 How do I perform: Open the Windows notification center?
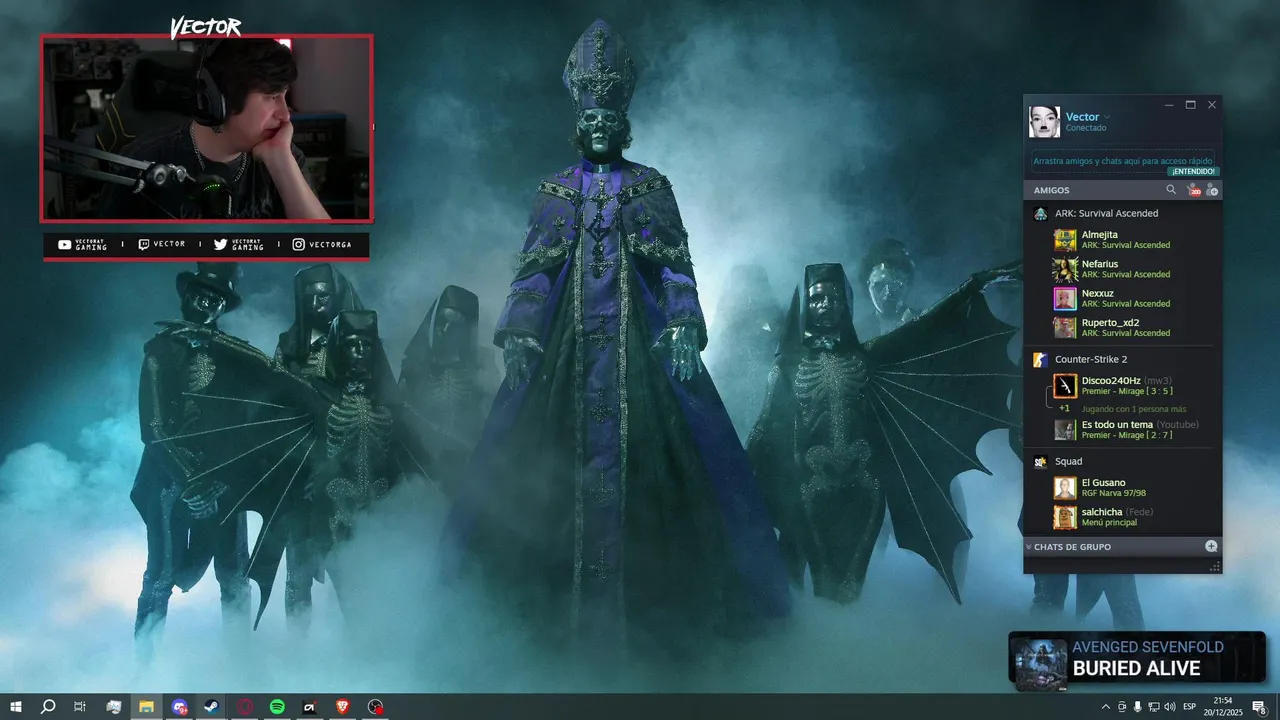(x=1259, y=707)
